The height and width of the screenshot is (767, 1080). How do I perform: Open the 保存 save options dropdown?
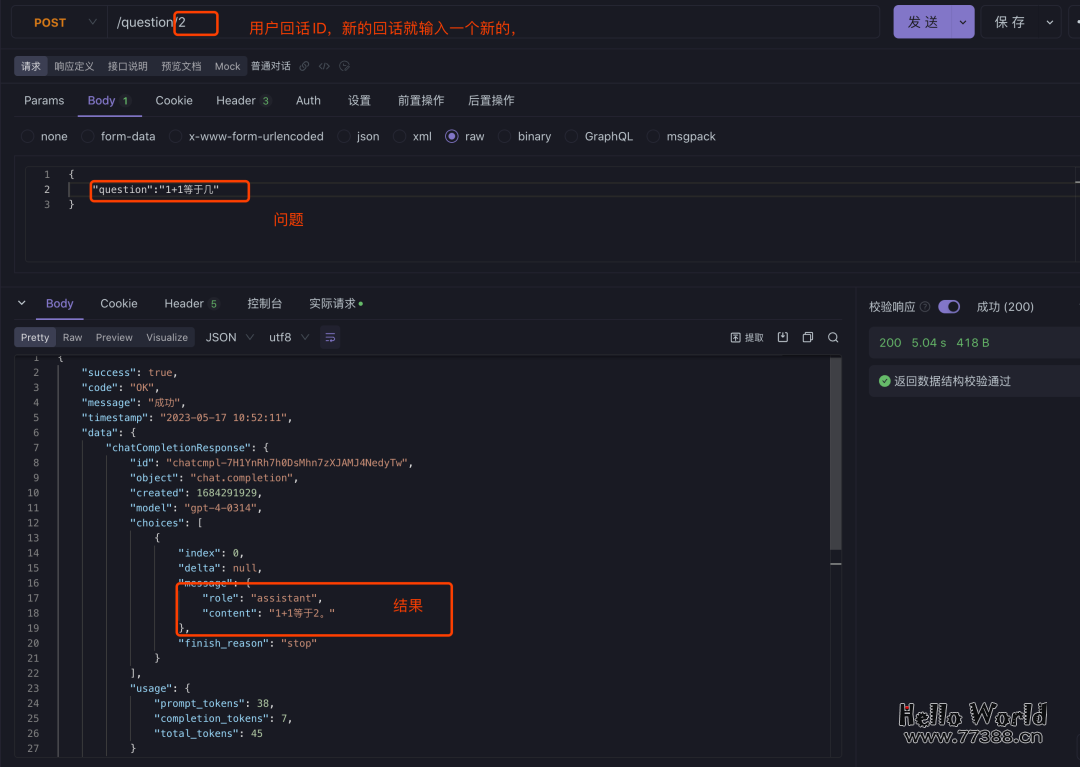pos(1050,22)
